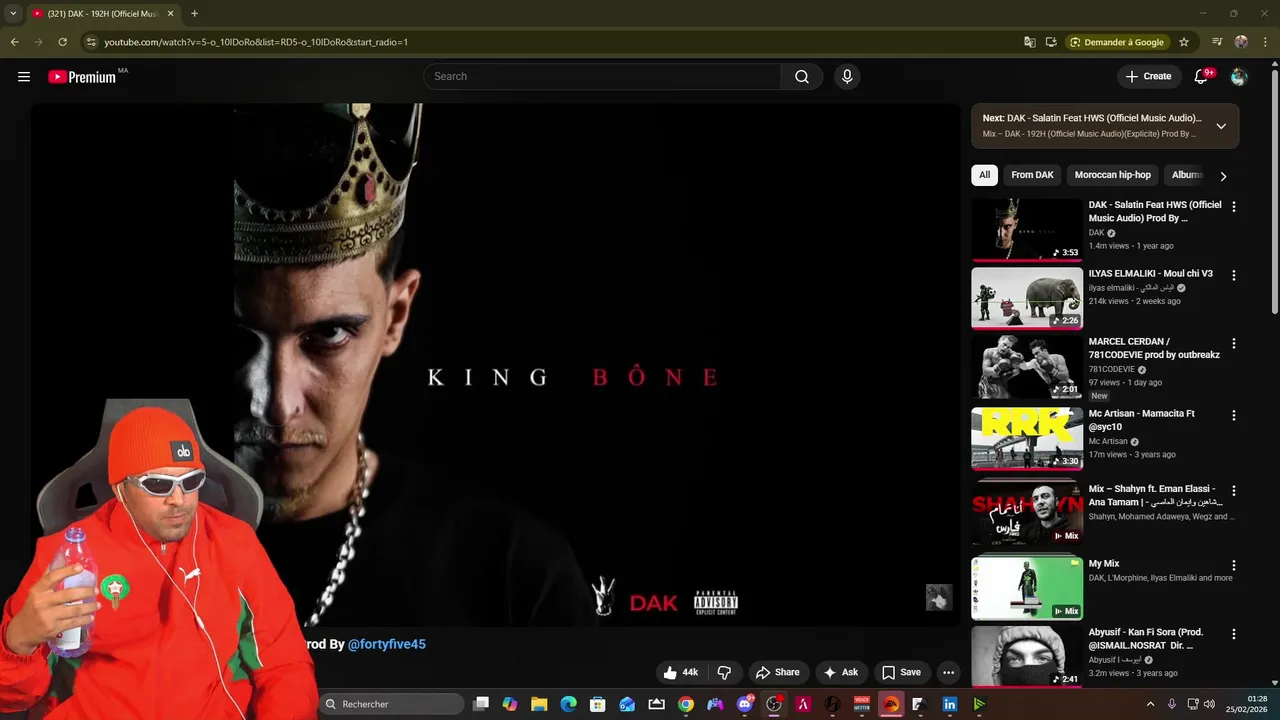
Task: Select the Moroccan hip-hop filter chip
Action: pos(1112,175)
